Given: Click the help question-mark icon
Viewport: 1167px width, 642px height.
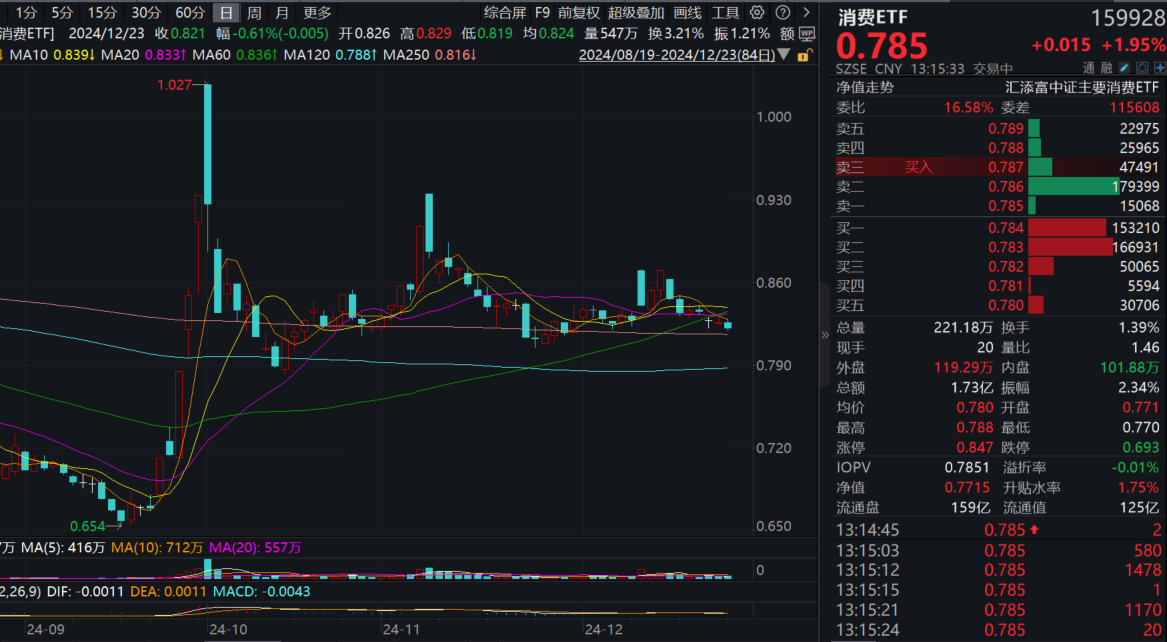Looking at the screenshot, I should click(x=782, y=12).
